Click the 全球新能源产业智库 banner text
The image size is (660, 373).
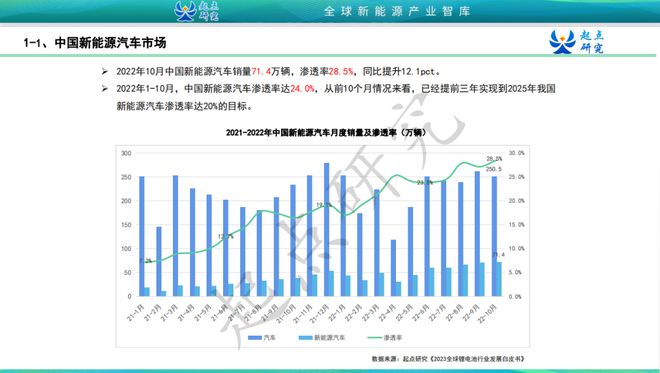point(397,11)
